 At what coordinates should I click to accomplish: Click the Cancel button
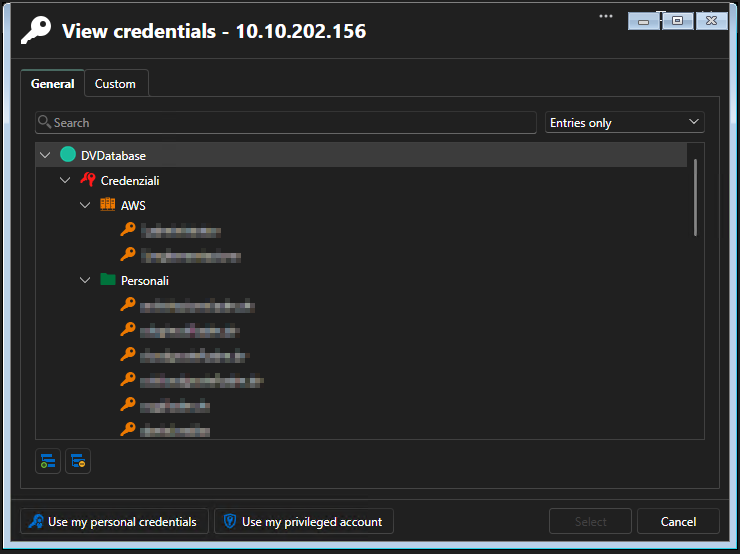(x=678, y=521)
